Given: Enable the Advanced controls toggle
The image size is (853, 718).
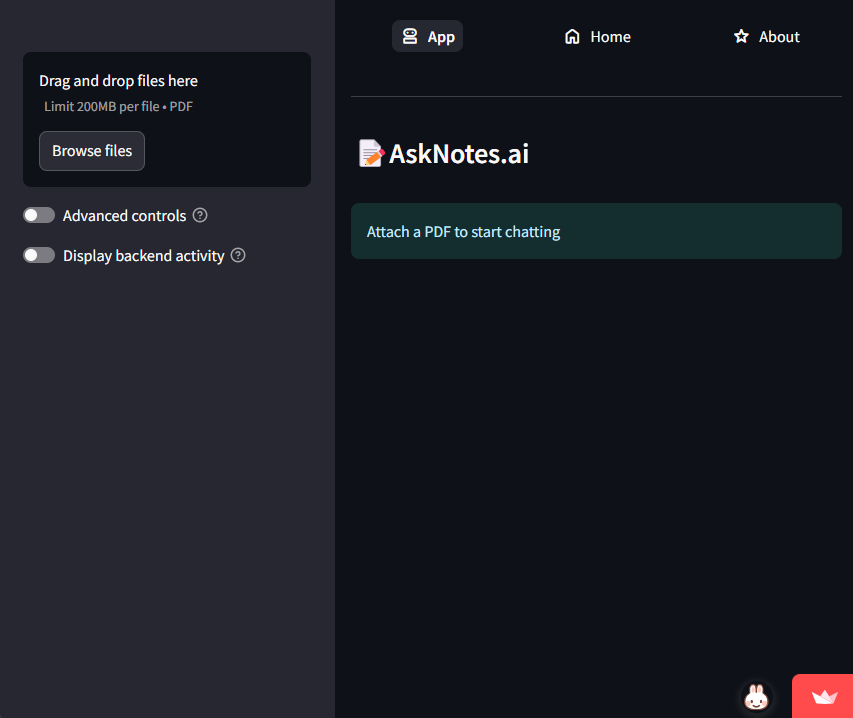Looking at the screenshot, I should click(39, 216).
